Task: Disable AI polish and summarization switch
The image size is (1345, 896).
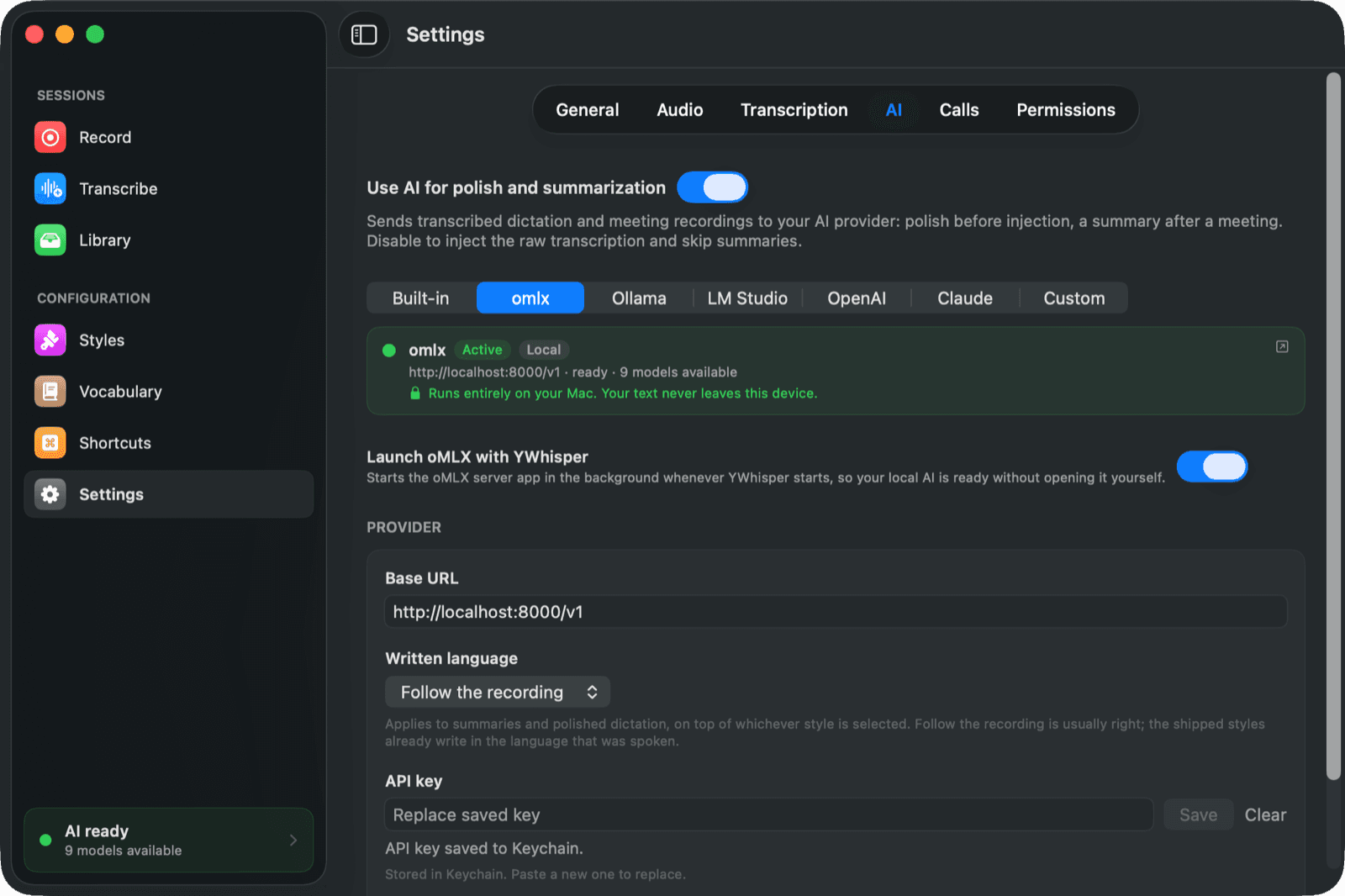Action: click(712, 187)
